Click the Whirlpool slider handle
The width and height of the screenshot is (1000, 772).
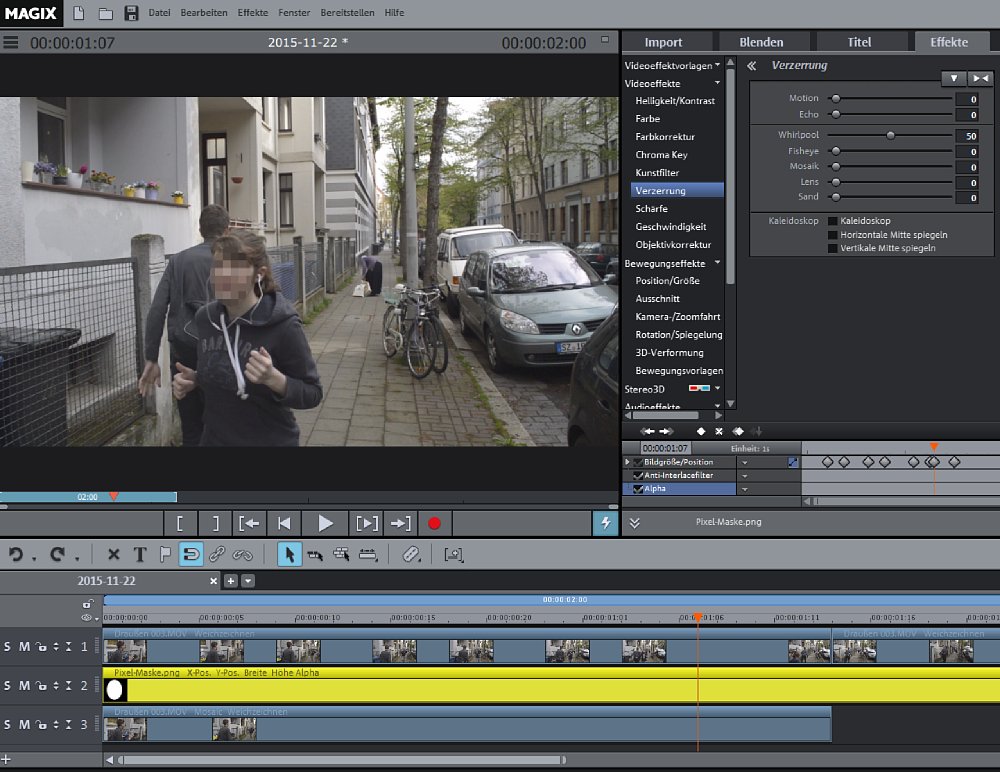tap(890, 135)
